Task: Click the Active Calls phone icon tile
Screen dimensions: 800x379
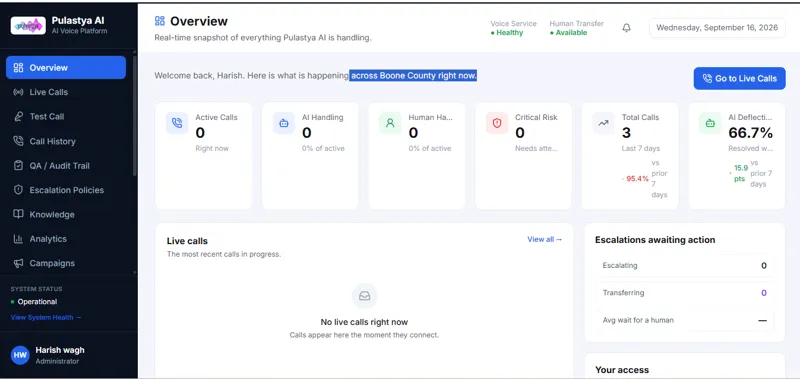Action: (x=177, y=123)
